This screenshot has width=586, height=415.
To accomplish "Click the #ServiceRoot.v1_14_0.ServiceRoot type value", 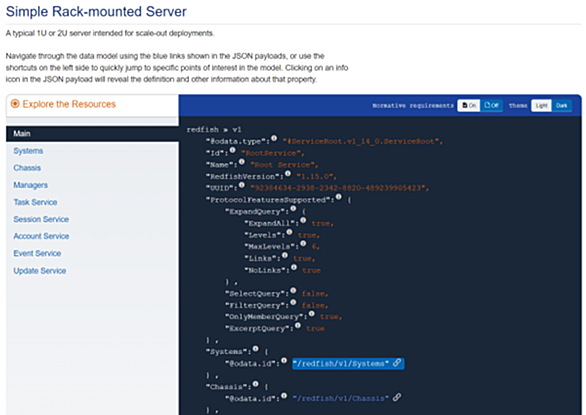I will coord(363,141).
